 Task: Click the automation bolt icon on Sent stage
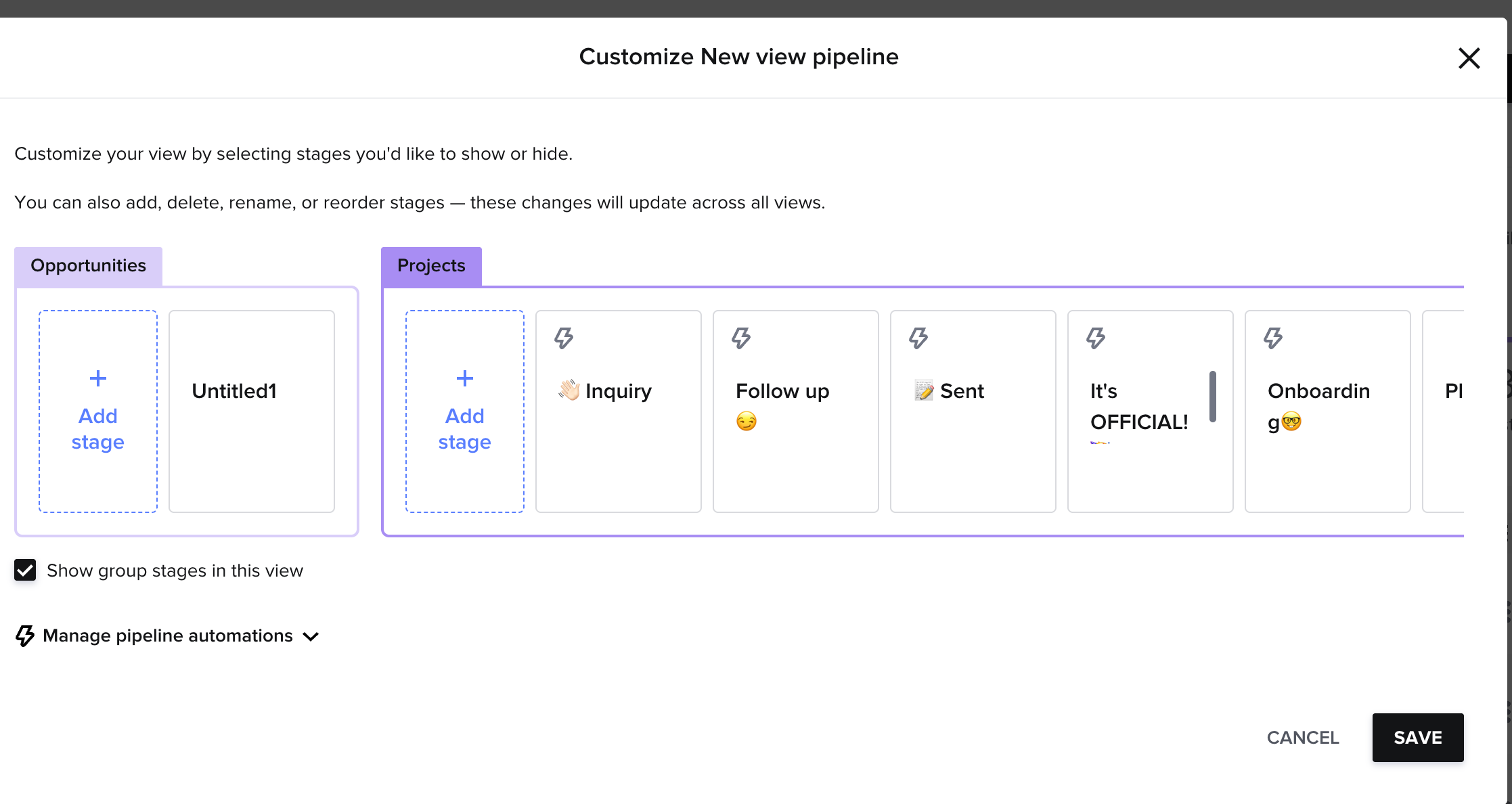pyautogui.click(x=918, y=338)
